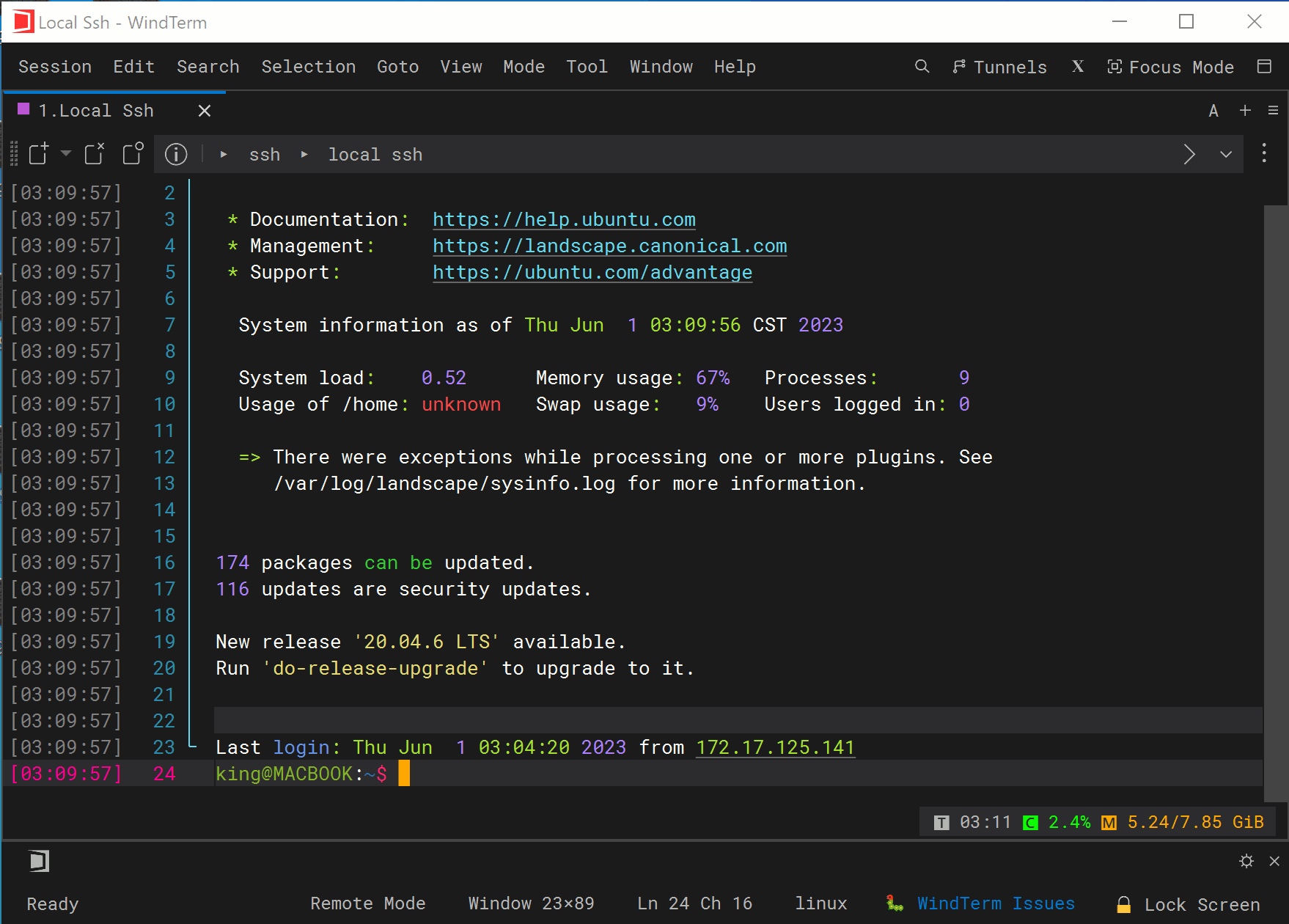Click the WindTerm logo in the title bar
Image resolution: width=1289 pixels, height=924 pixels.
pos(22,22)
